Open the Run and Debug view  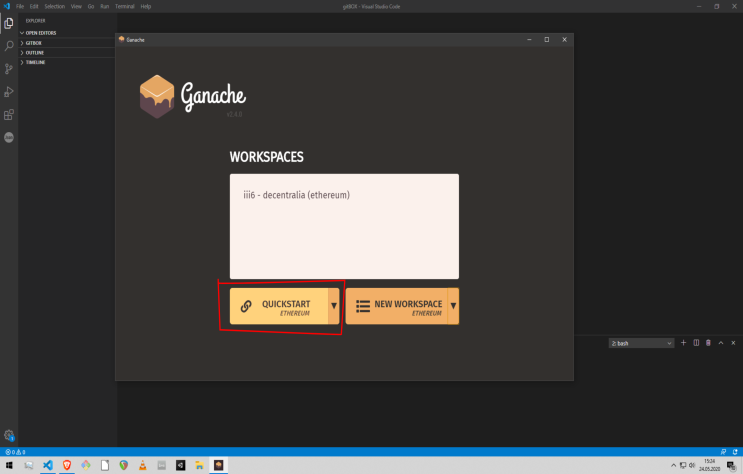point(9,91)
